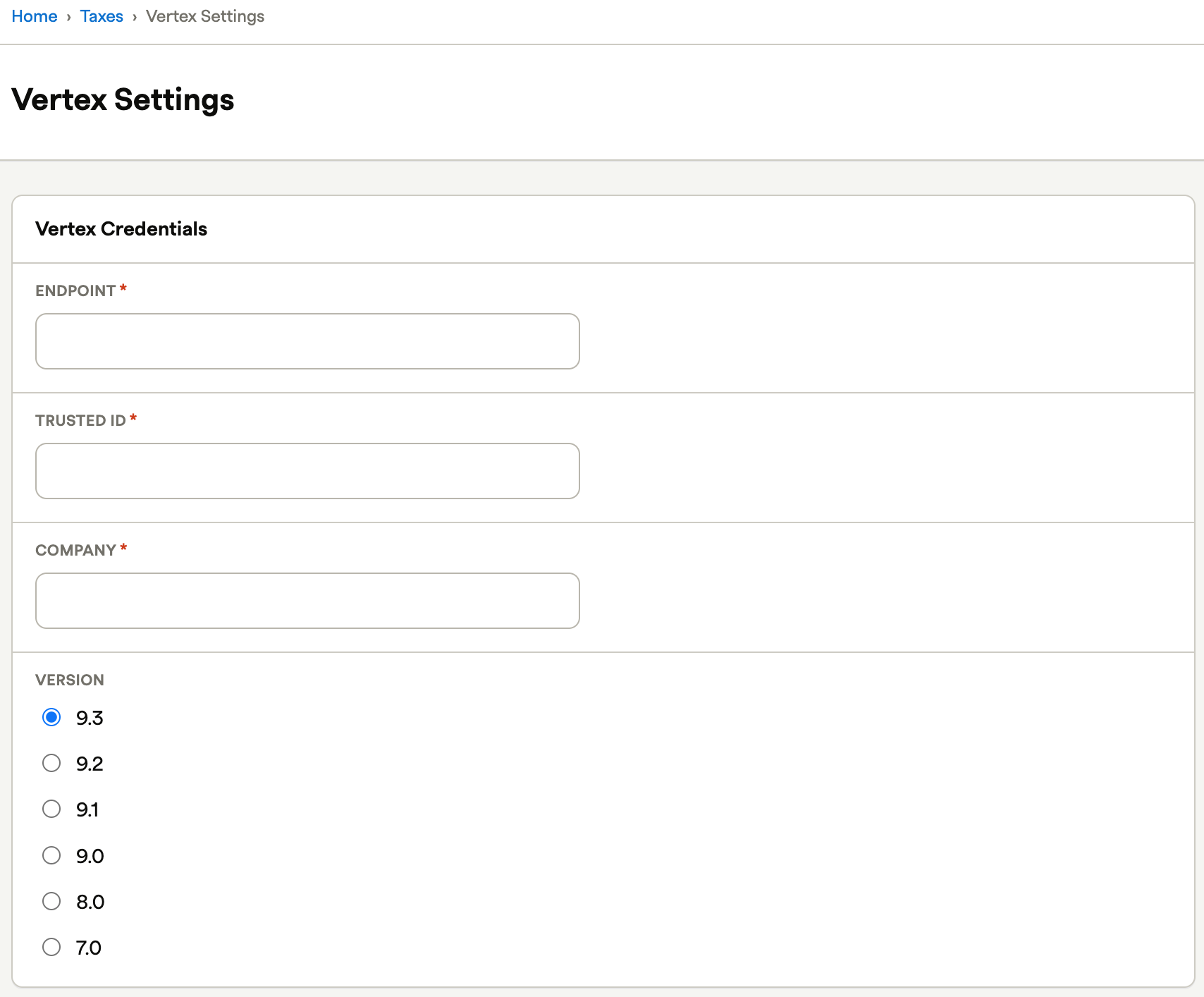Viewport: 1204px width, 997px height.
Task: Click the COMPANY field label
Action: [75, 550]
